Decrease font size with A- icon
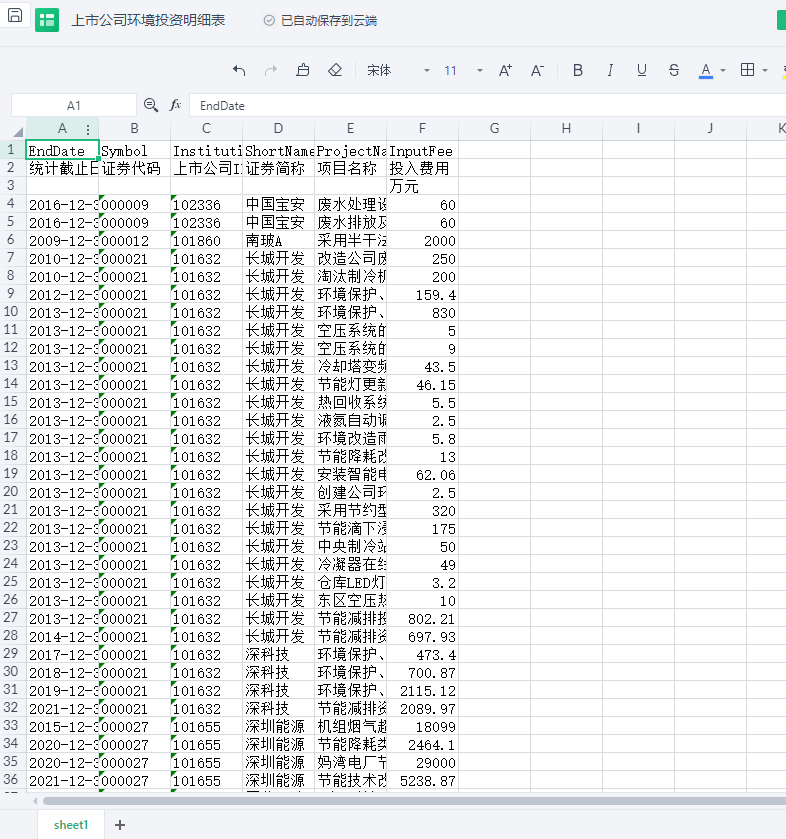This screenshot has width=786, height=839. [x=537, y=70]
